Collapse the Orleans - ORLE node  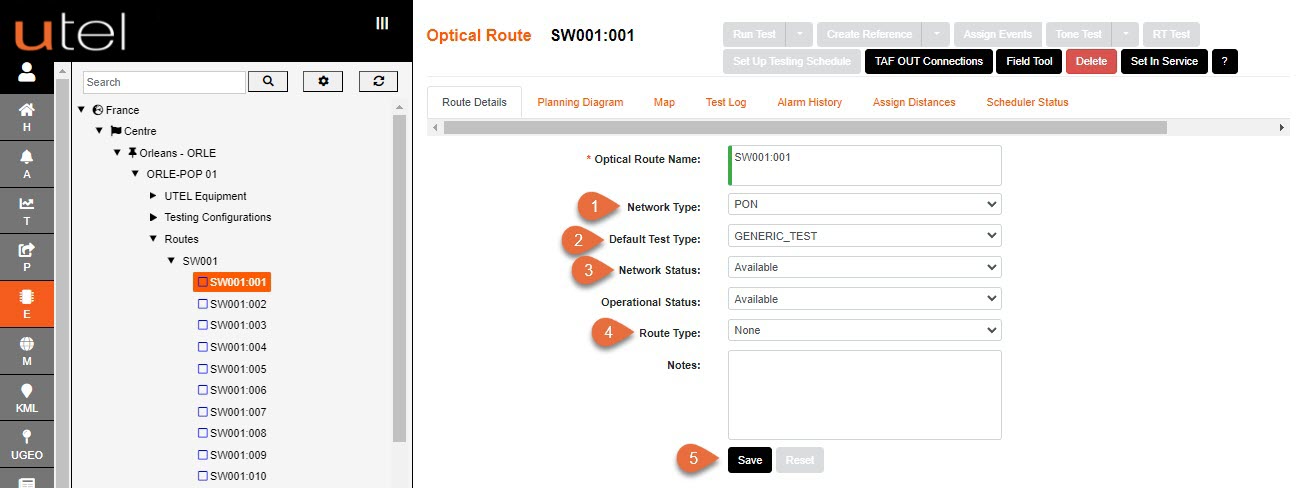click(117, 153)
